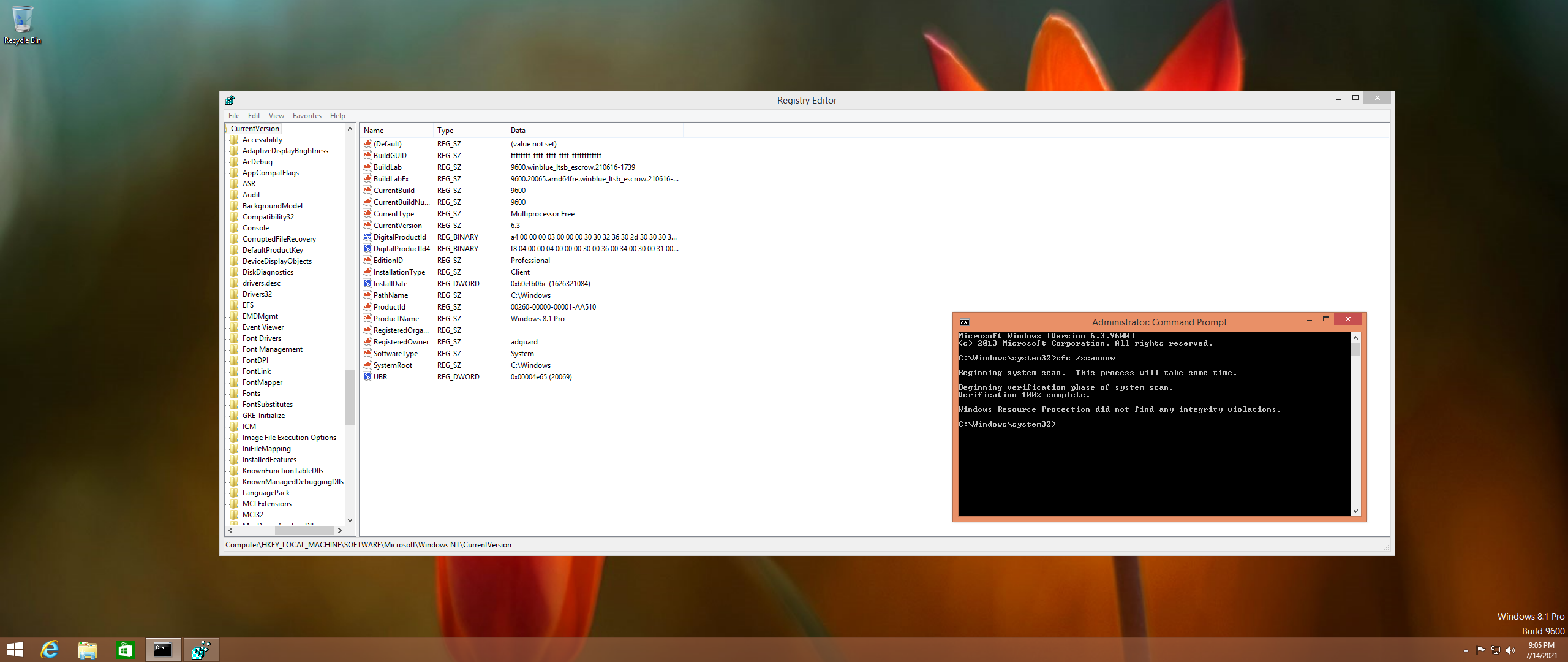Open the View menu

[276, 116]
